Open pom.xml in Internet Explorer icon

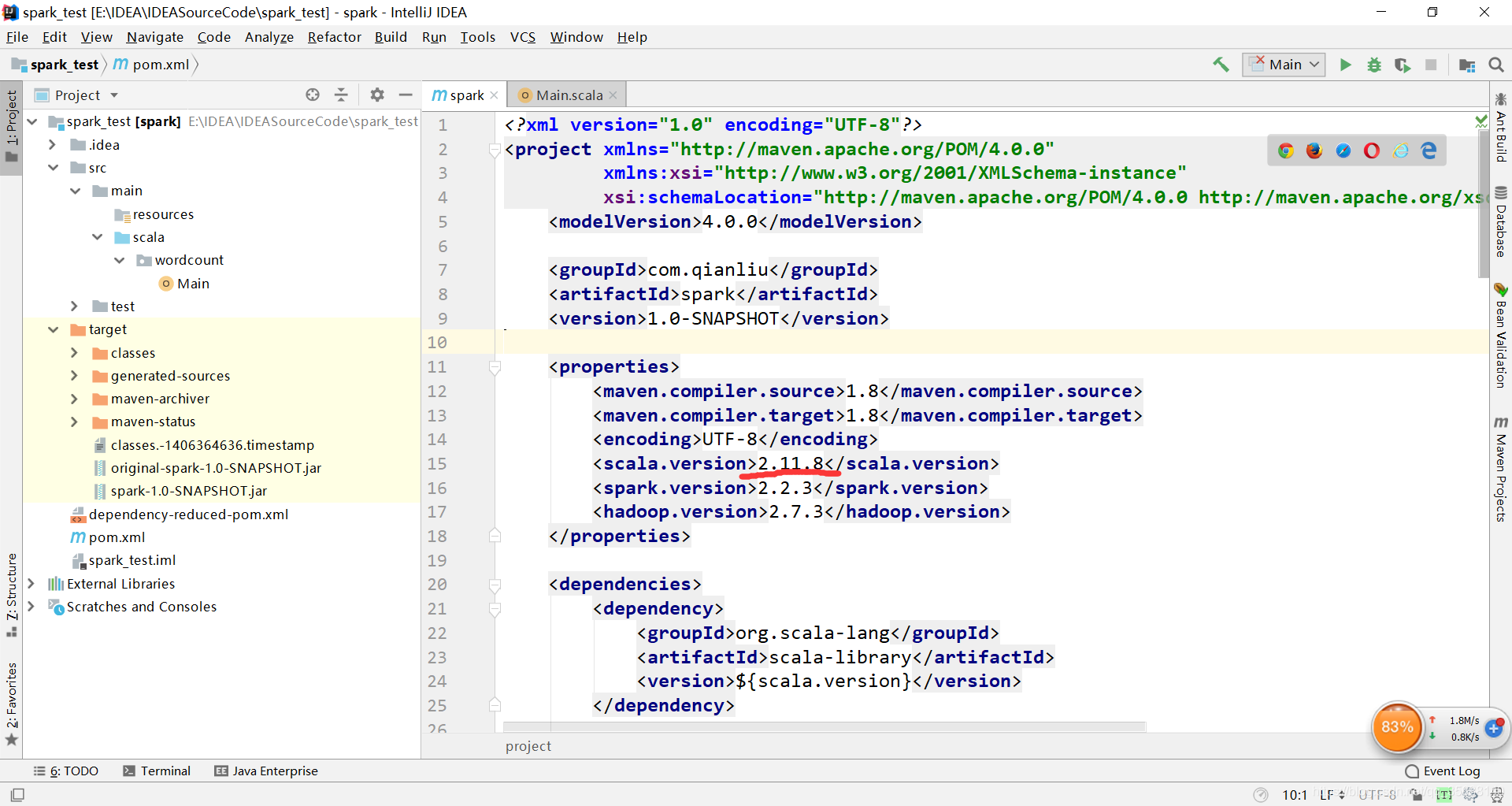tap(1401, 150)
